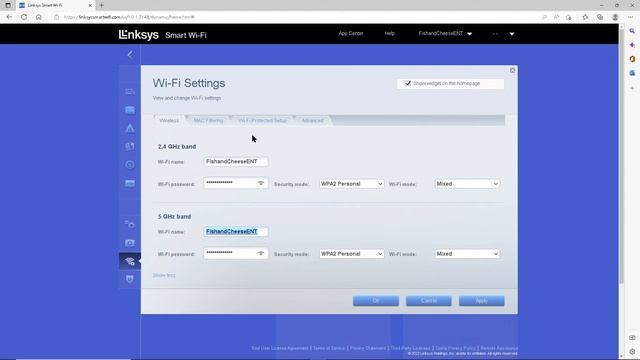Open the Device List sidebar icon
Image resolution: width=640 pixels, height=360 pixels.
coord(130,92)
